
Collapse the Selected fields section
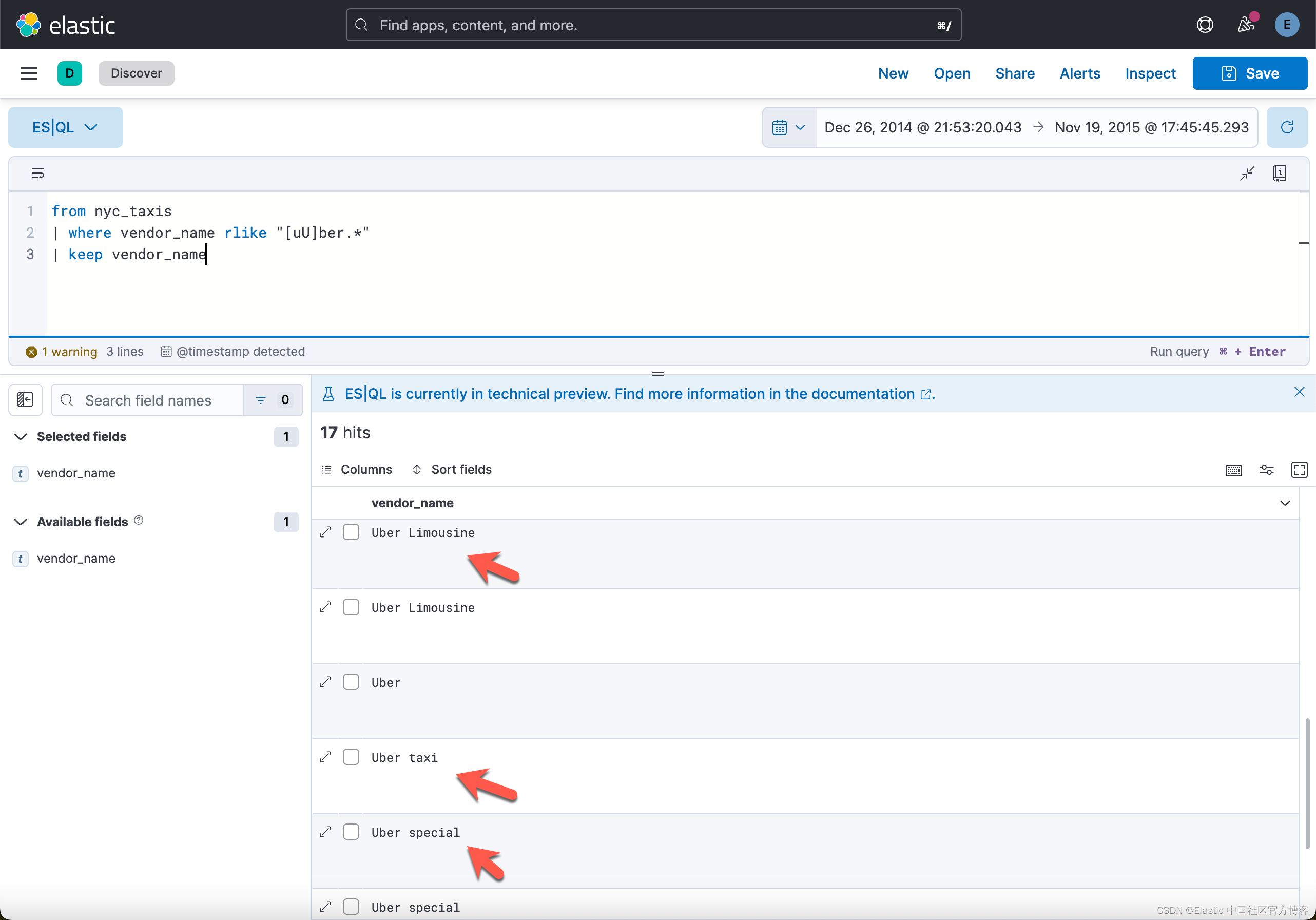click(x=20, y=436)
